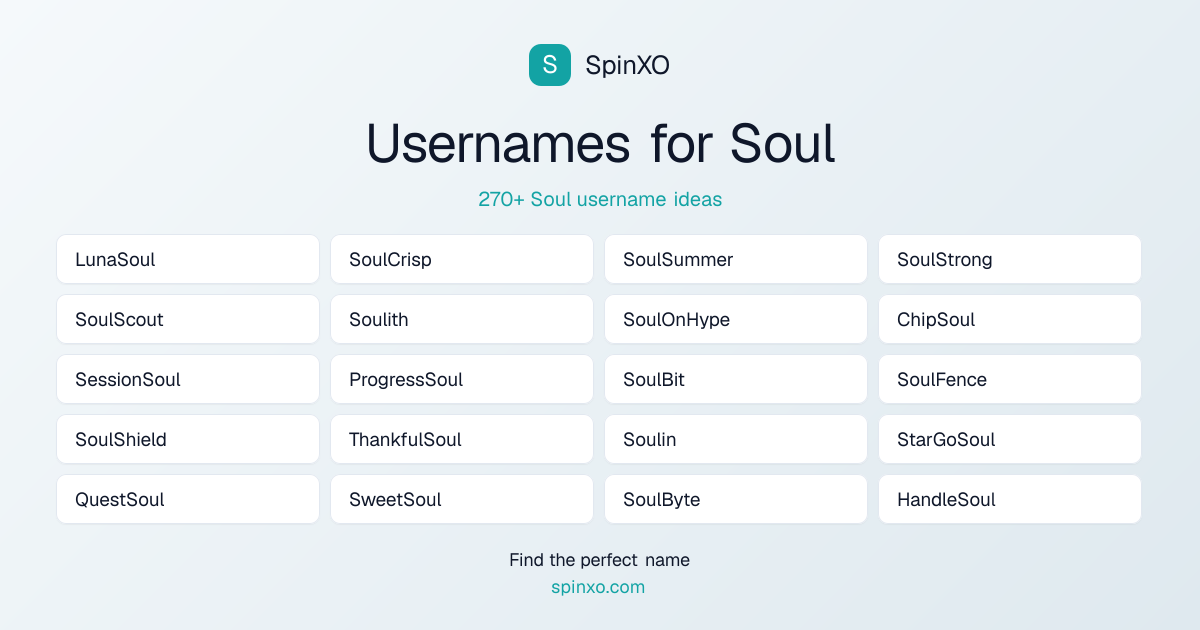Click the Usernames for Soul heading
1200x630 pixels.
(x=600, y=143)
